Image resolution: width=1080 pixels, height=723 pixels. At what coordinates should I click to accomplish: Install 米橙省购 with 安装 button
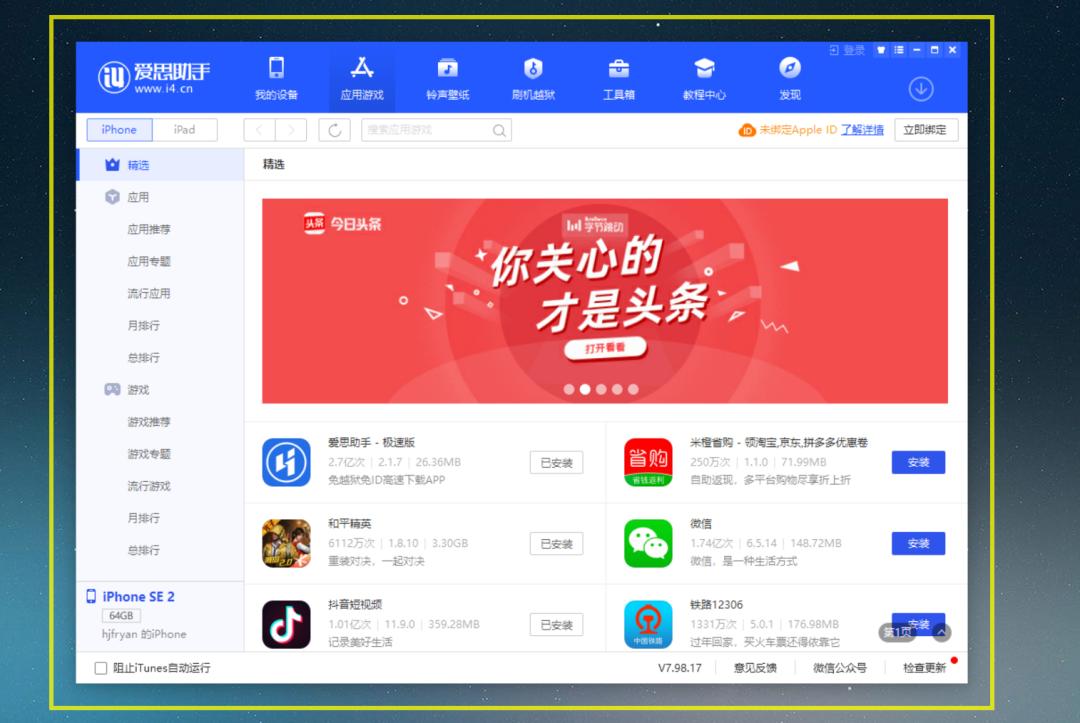pyautogui.click(x=918, y=462)
